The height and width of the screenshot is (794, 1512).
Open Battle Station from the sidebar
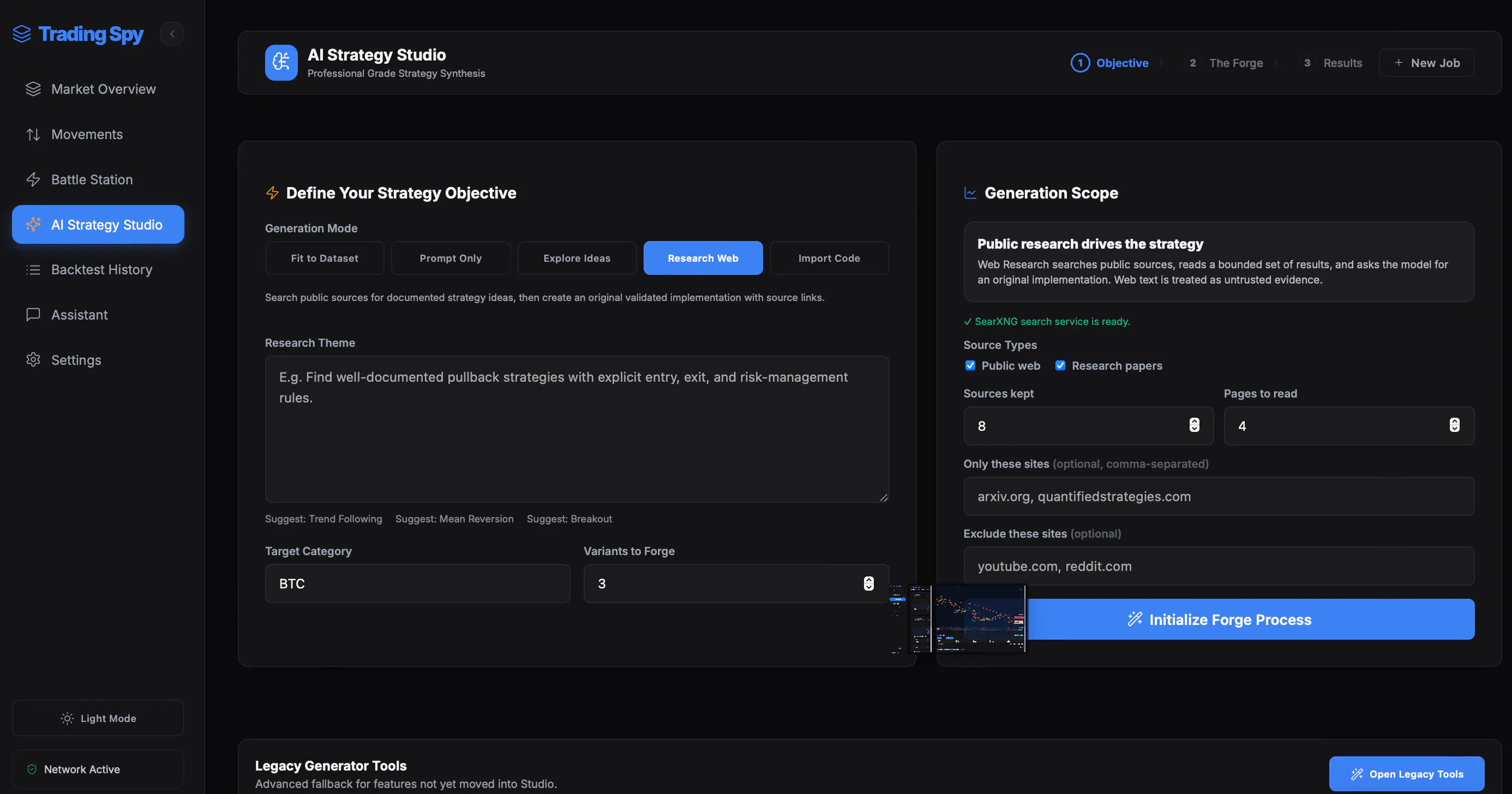click(x=98, y=179)
